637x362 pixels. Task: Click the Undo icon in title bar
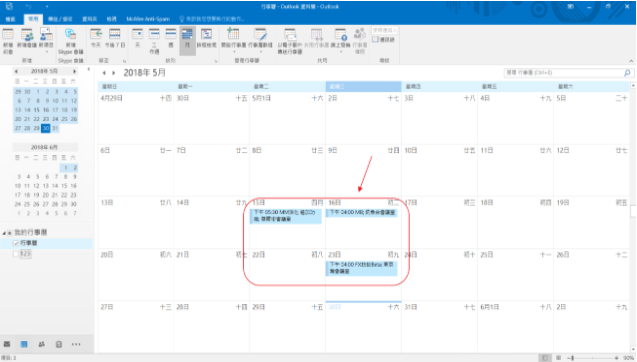[x=28, y=7]
